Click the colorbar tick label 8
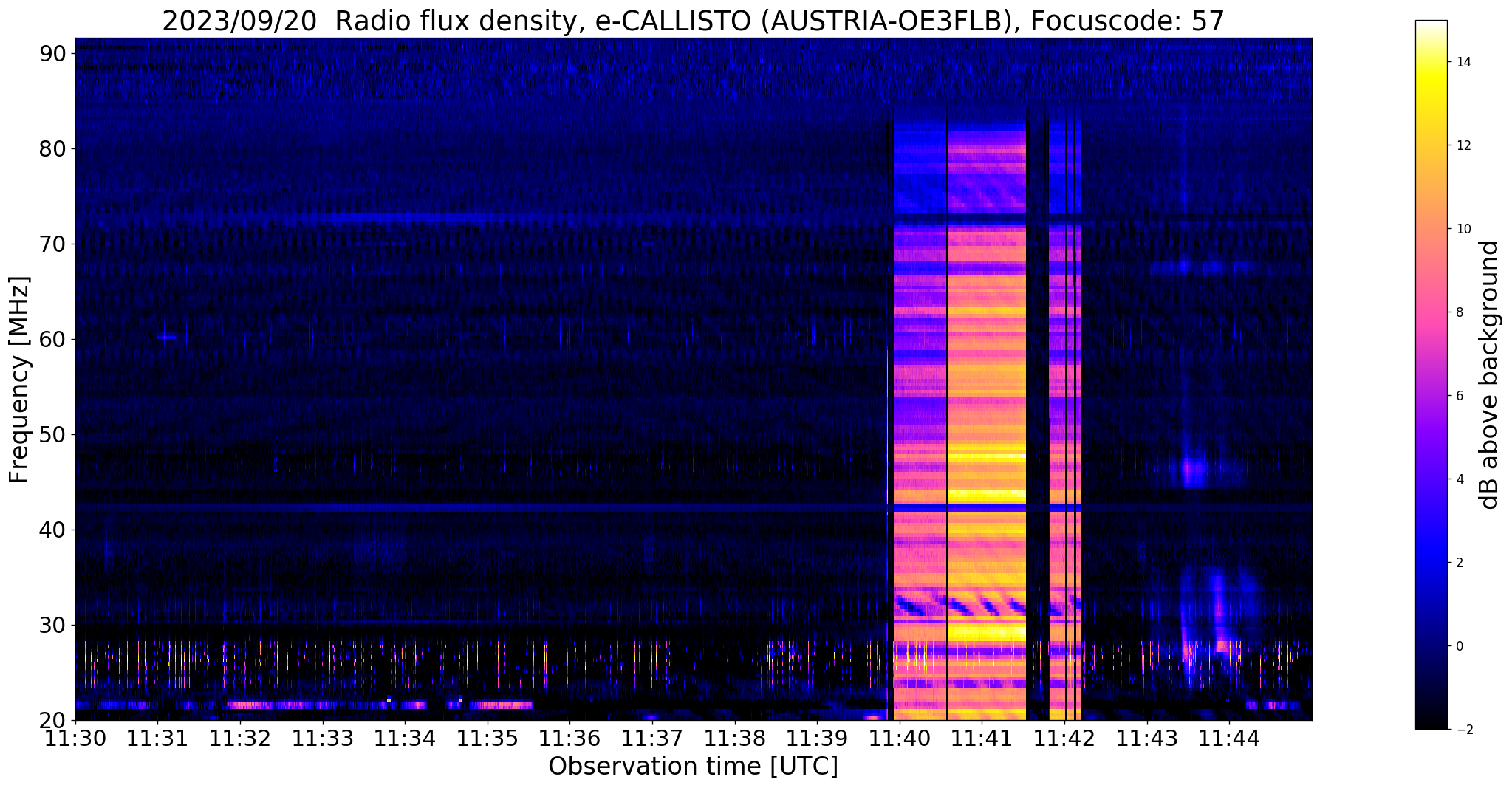This screenshot has width=1512, height=788. point(1459,312)
